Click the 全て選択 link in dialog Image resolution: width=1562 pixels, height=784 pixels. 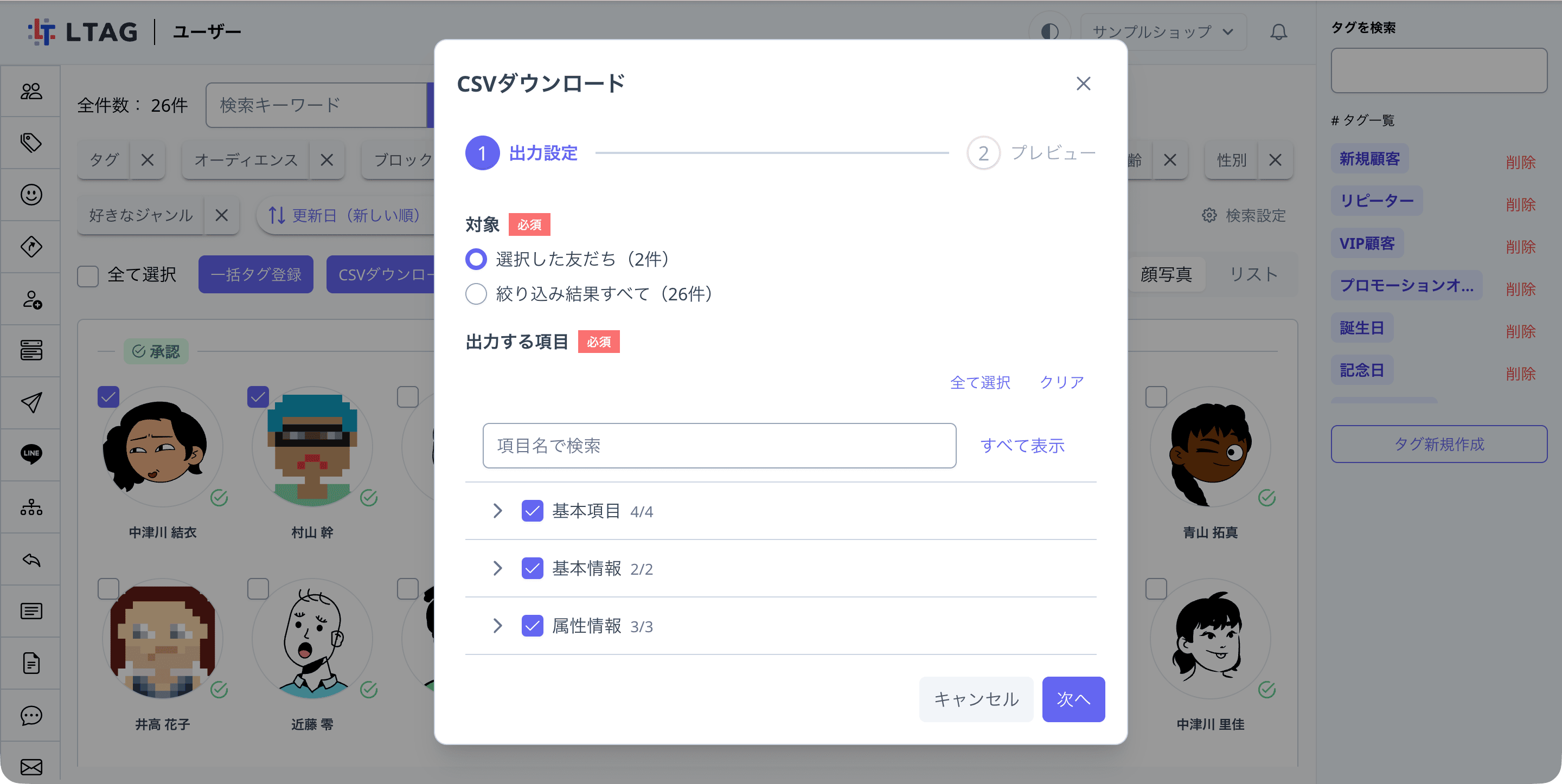[x=980, y=382]
